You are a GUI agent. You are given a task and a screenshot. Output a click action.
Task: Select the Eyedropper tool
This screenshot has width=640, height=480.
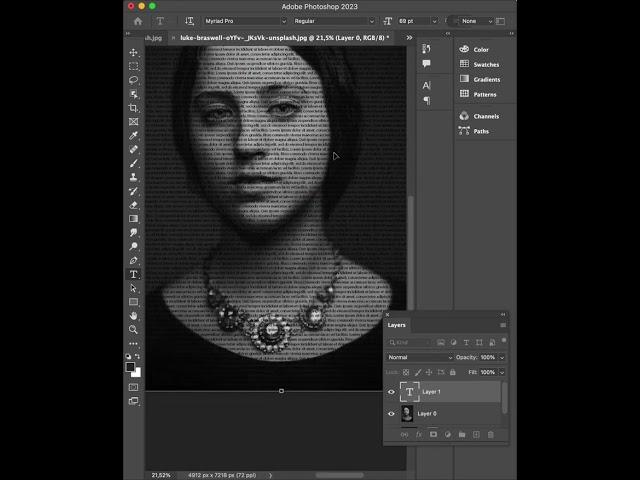click(133, 136)
